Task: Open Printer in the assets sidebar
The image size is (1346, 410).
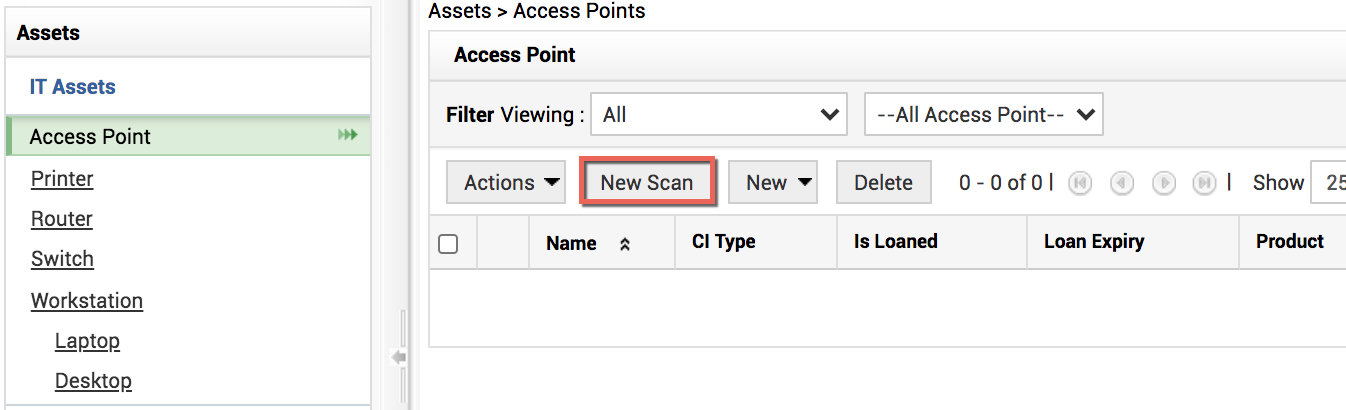Action: coord(62,179)
